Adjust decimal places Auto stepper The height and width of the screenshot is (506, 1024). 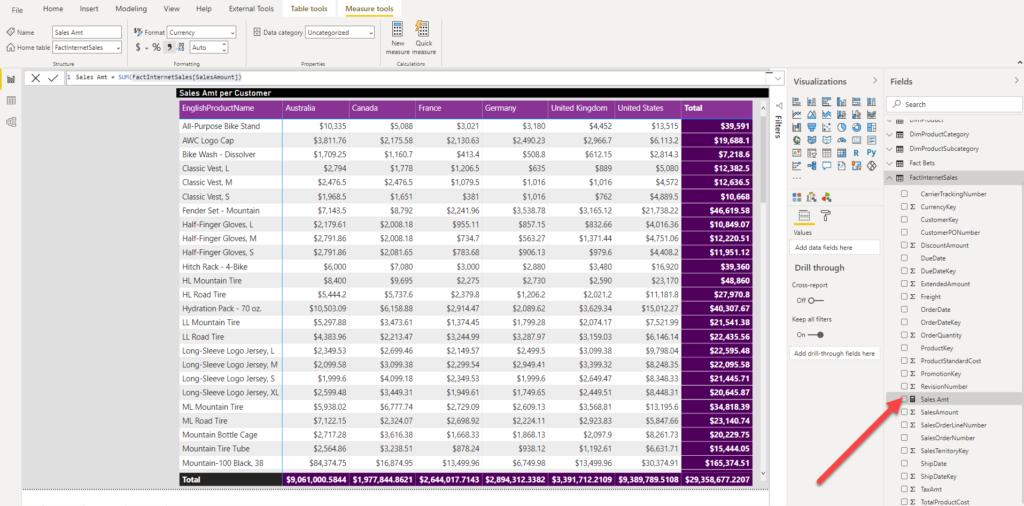pyautogui.click(x=225, y=47)
